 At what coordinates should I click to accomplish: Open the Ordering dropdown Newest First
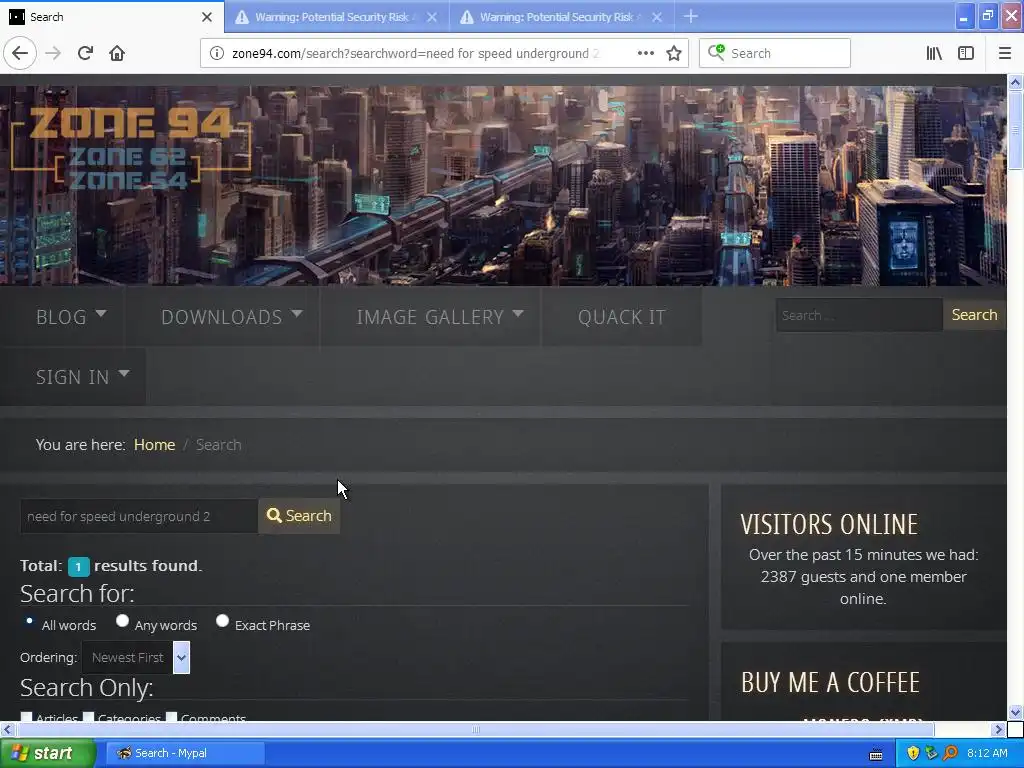coord(136,657)
